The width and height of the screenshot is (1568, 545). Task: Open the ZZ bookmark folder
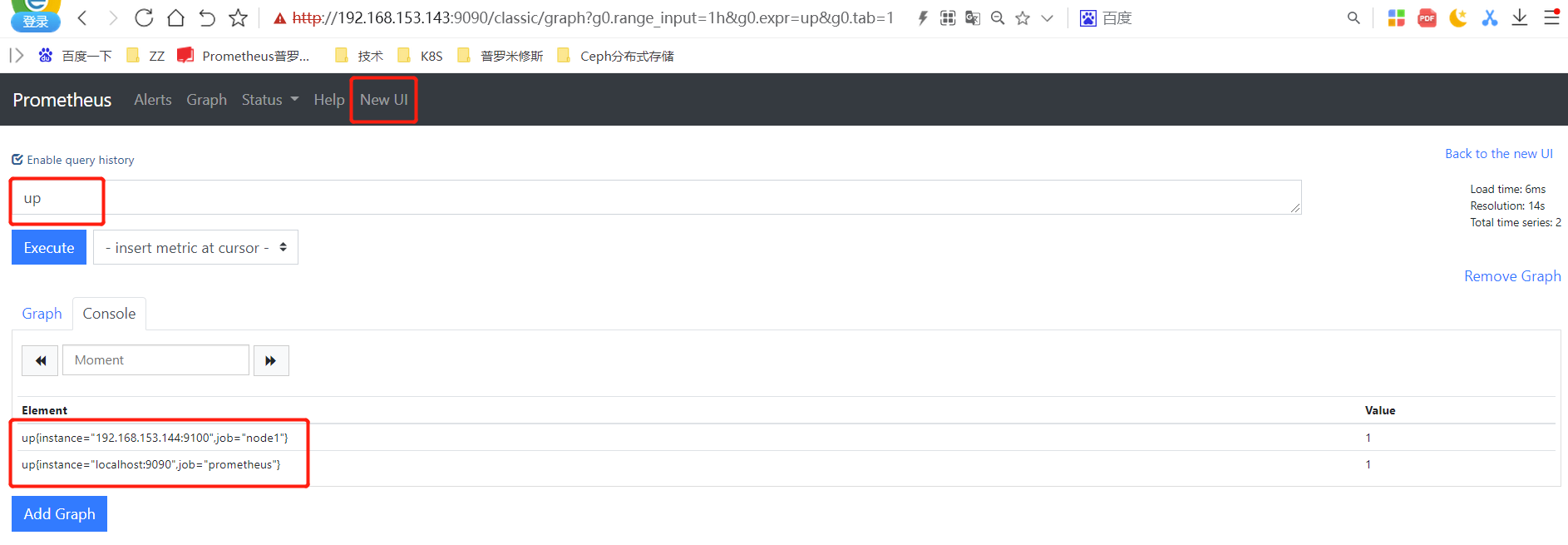(145, 56)
